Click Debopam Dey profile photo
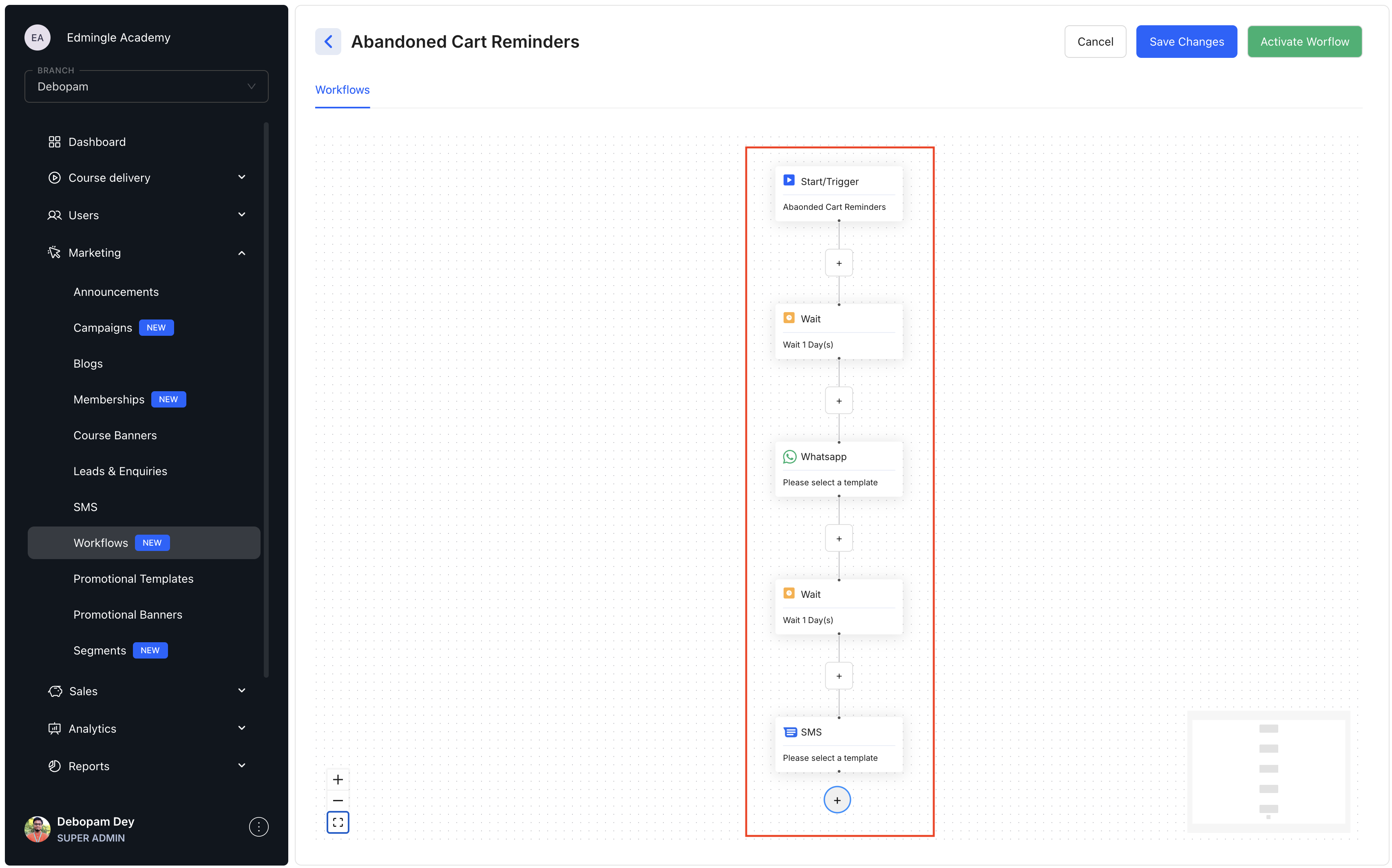Image resolution: width=1392 pixels, height=868 pixels. 38,829
